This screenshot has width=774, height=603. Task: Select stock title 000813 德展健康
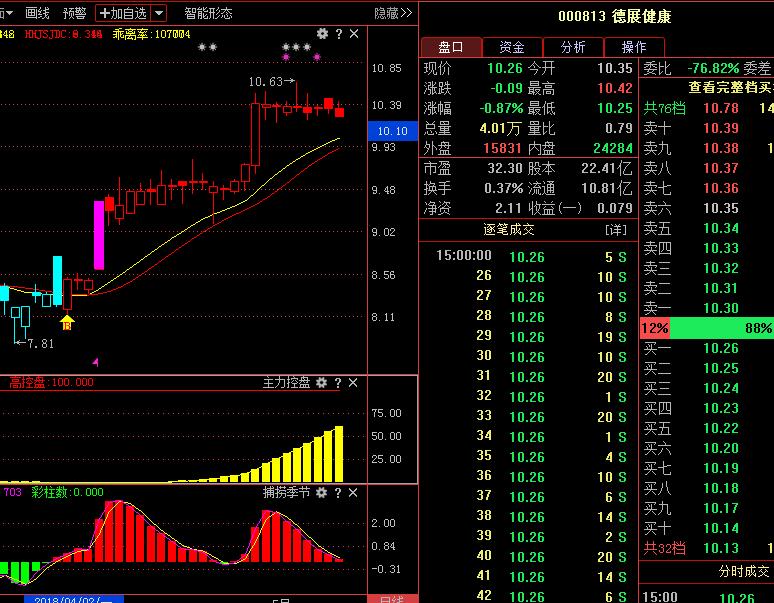615,17
